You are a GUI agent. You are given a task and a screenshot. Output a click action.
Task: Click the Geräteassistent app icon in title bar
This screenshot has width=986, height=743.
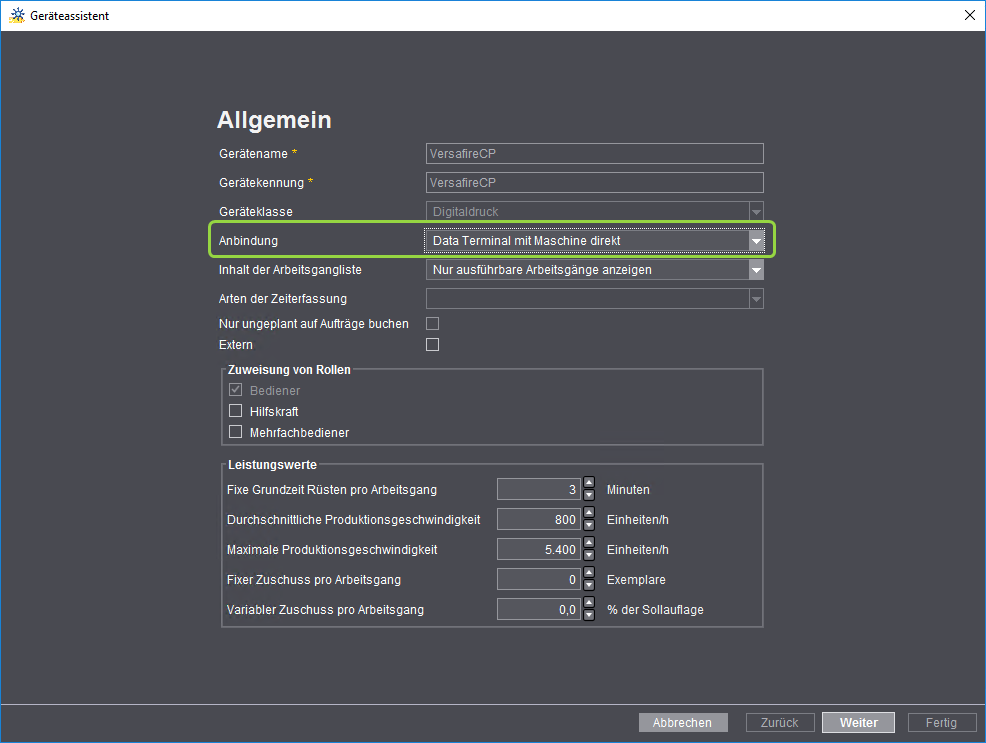pyautogui.click(x=17, y=15)
